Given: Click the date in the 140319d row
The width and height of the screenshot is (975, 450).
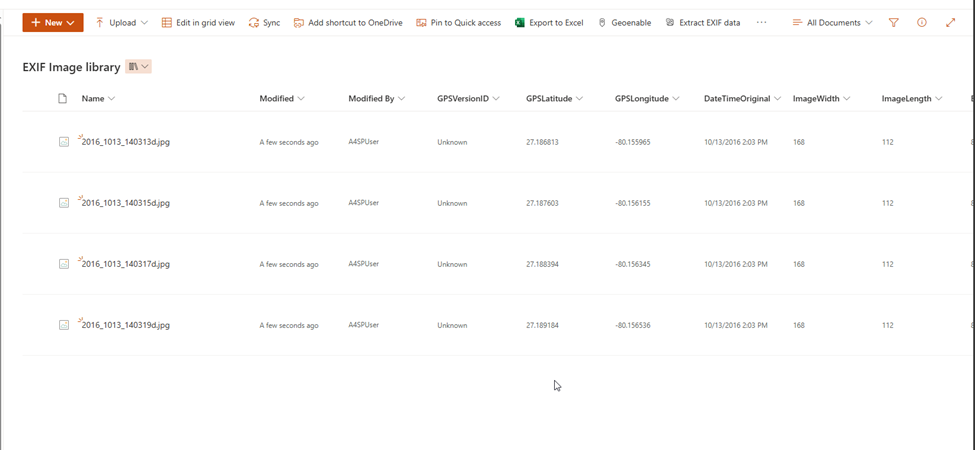Looking at the screenshot, I should (736, 325).
